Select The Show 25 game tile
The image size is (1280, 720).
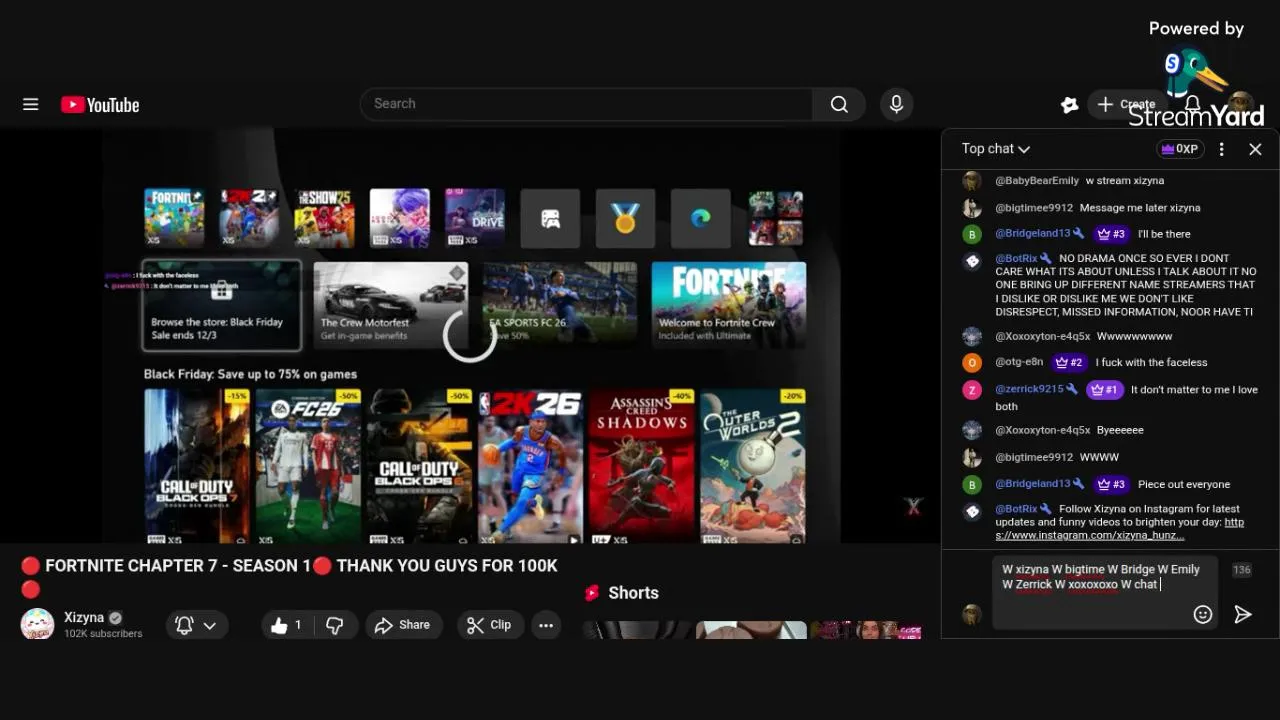click(324, 218)
